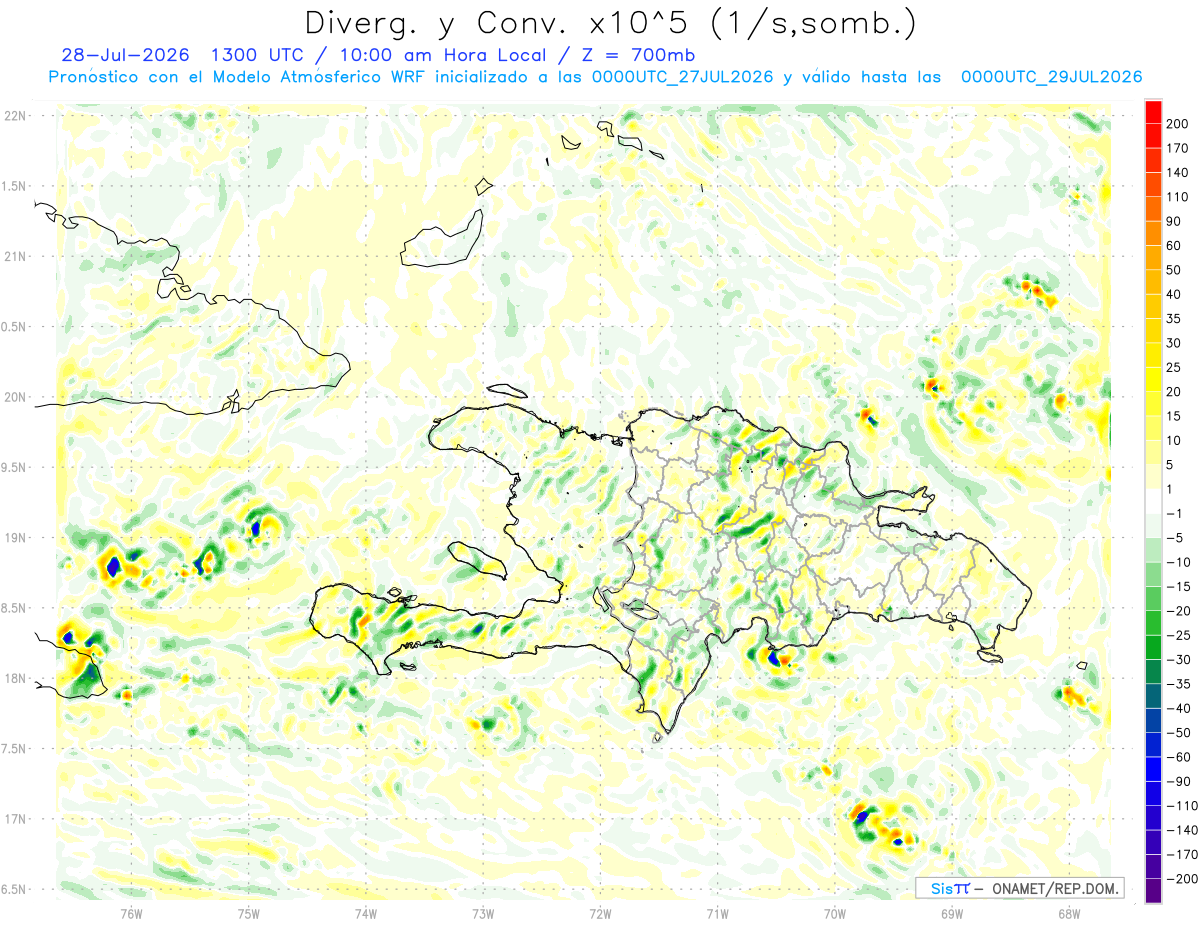Click the '76W' longitude label
This screenshot has width=1200, height=927.
coord(131,913)
